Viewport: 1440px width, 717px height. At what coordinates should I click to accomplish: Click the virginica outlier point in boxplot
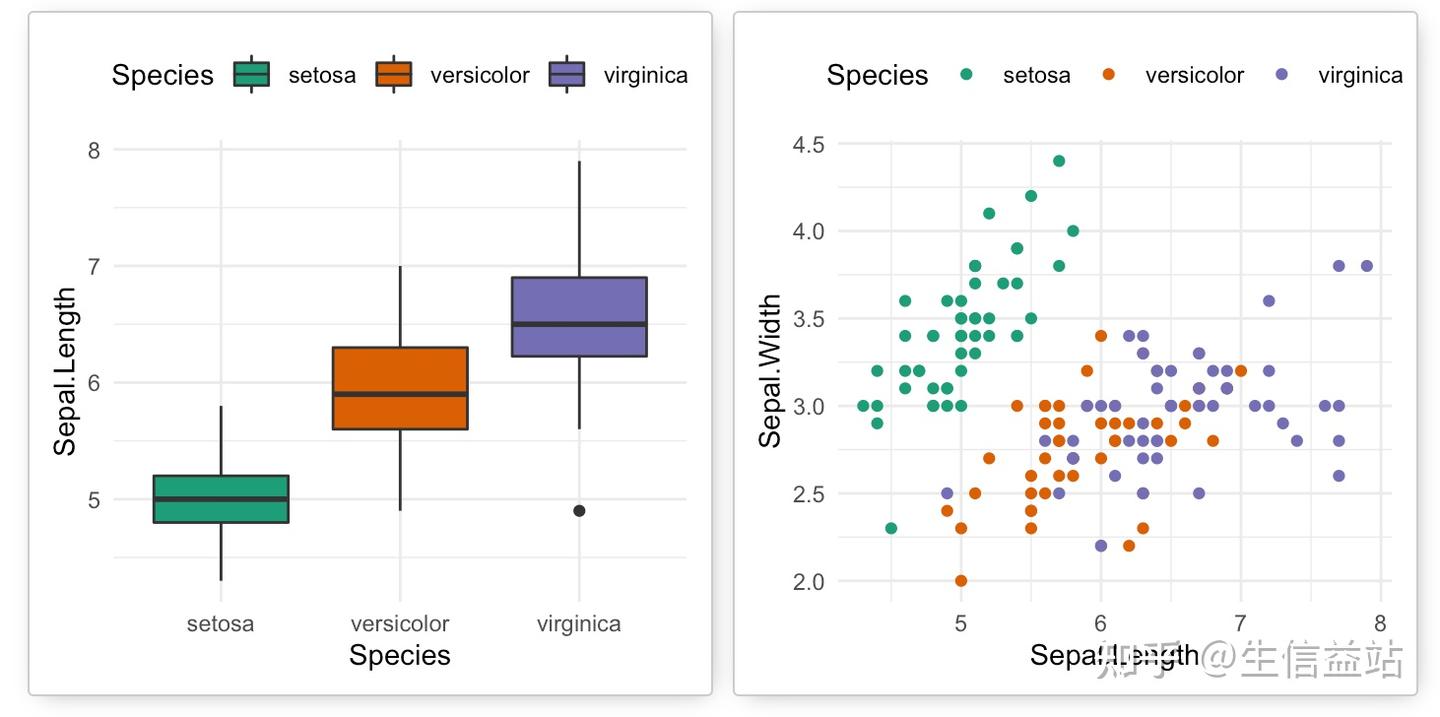(x=579, y=511)
